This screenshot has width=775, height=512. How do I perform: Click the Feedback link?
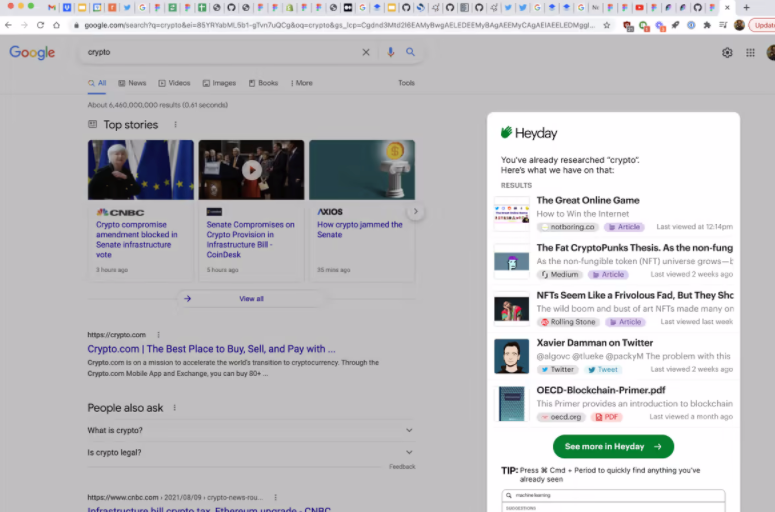click(x=402, y=467)
